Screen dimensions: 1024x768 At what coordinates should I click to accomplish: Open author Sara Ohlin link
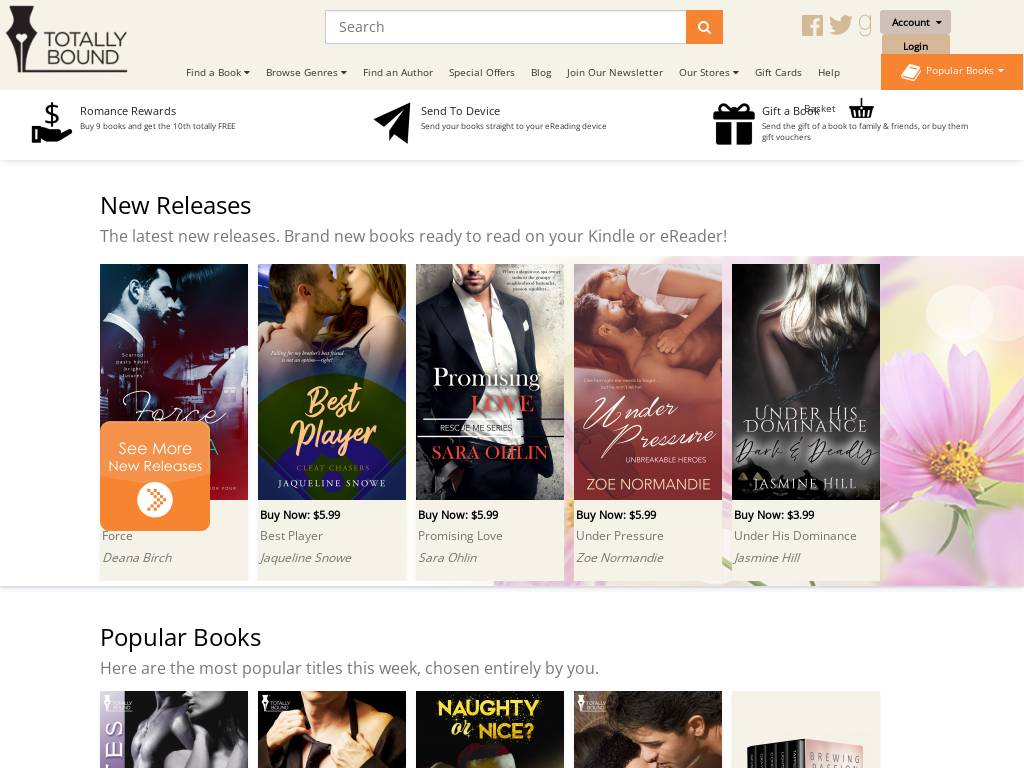(447, 558)
